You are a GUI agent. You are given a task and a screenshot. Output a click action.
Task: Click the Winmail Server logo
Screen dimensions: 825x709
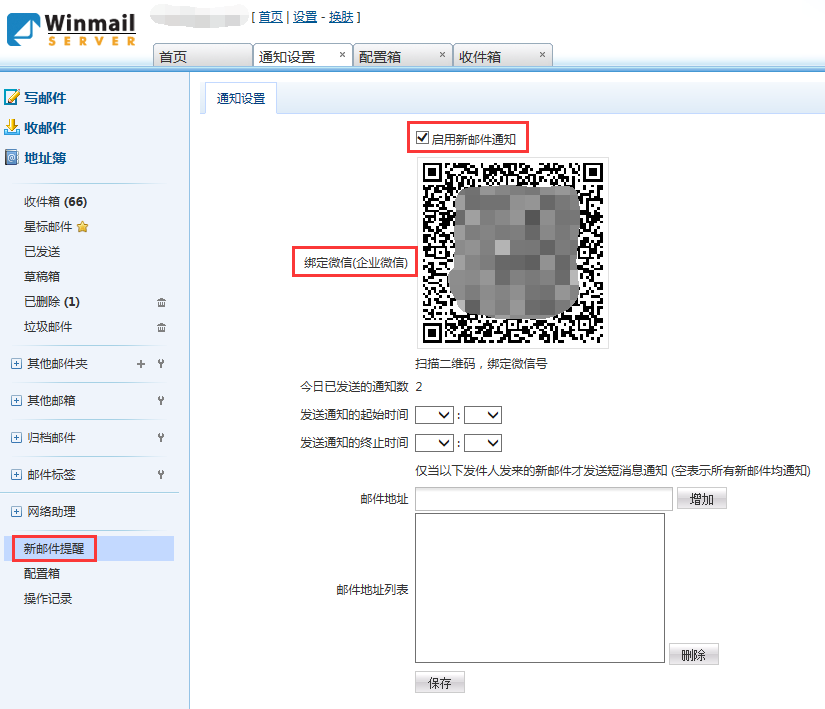click(x=72, y=29)
